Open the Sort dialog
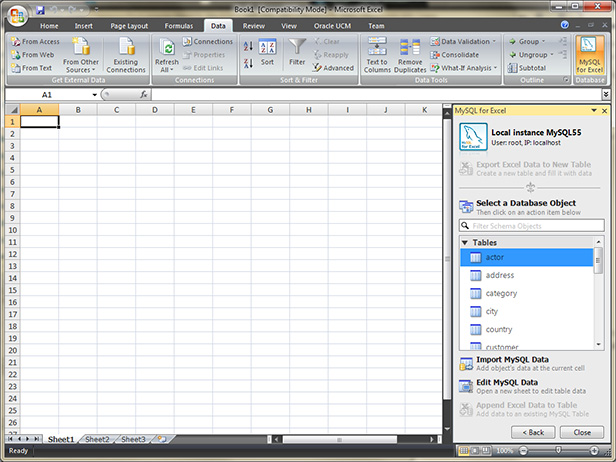Screen dimensions: 616x462 267,52
